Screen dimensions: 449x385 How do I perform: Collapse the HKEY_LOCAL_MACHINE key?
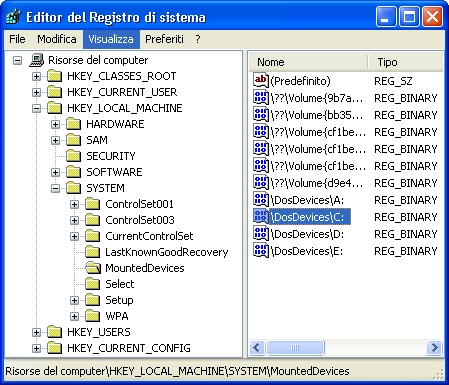(36, 108)
